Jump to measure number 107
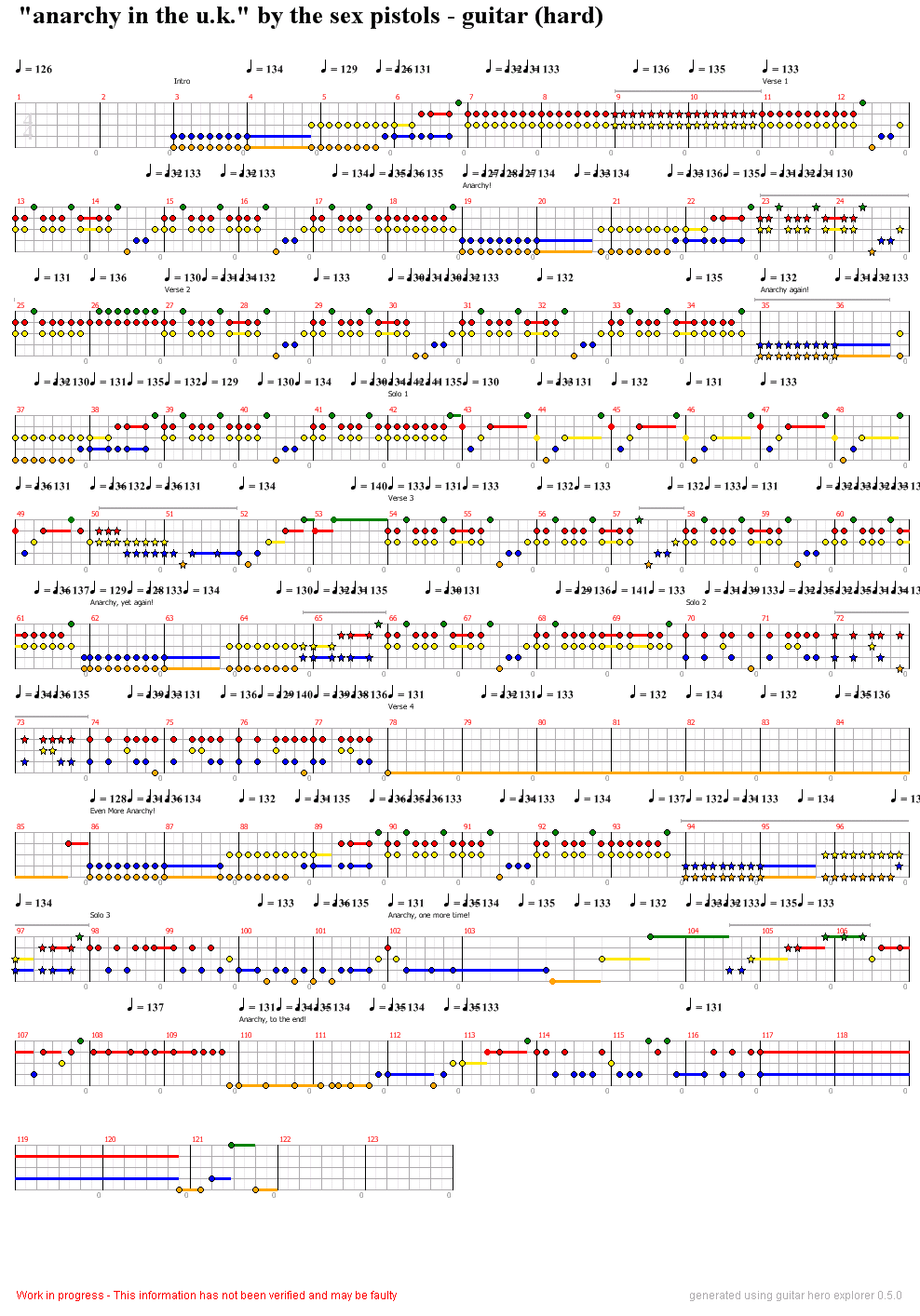This screenshot has width=920, height=1316. (22, 1035)
